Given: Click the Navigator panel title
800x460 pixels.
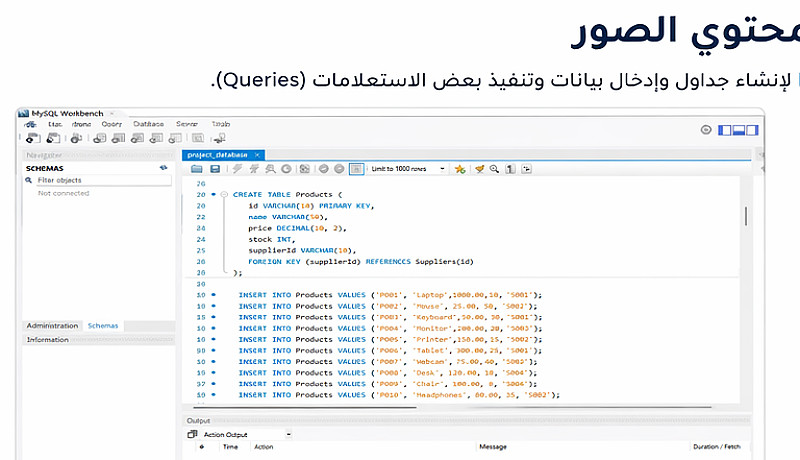Looking at the screenshot, I should pyautogui.click(x=44, y=155).
